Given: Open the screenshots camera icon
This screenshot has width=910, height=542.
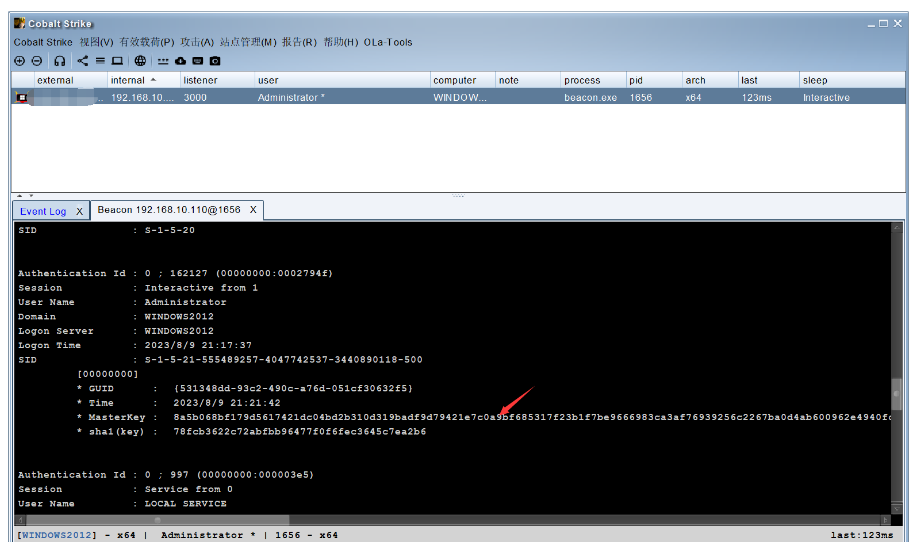Looking at the screenshot, I should [215, 61].
